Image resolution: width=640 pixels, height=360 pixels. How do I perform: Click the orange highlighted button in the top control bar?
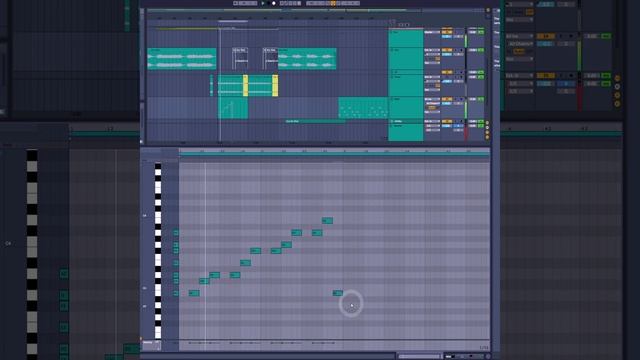[x=333, y=3]
